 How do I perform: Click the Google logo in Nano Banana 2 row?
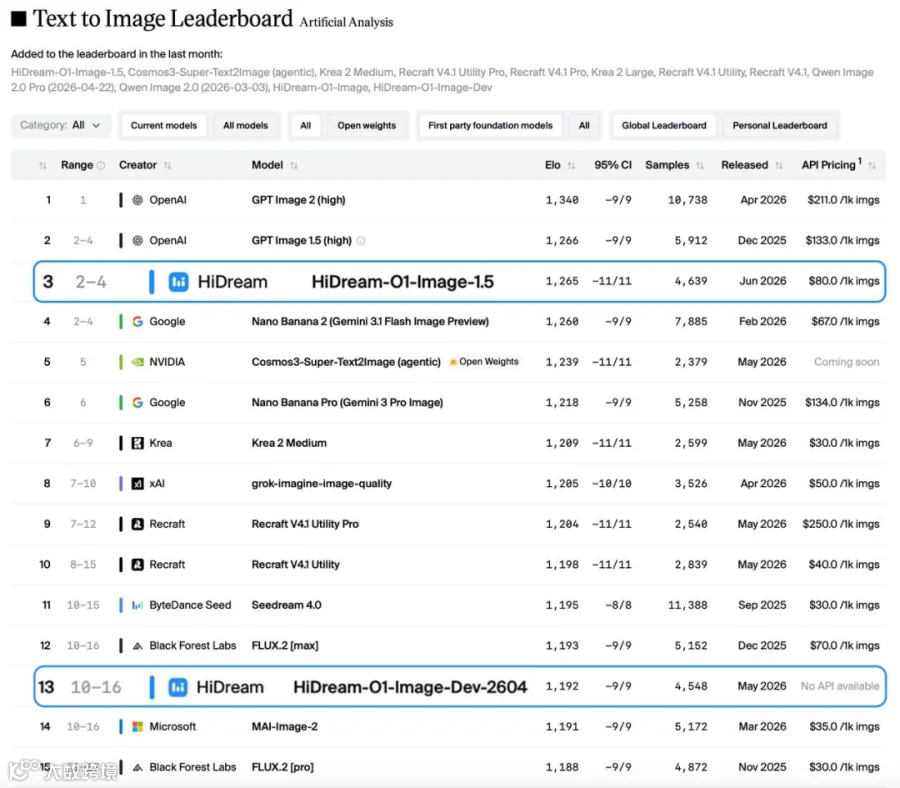pyautogui.click(x=138, y=321)
